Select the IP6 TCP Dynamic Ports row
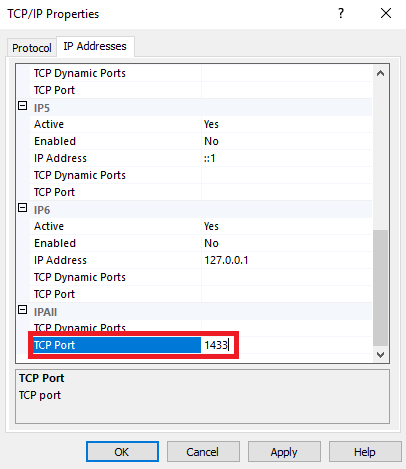The image size is (406, 469). (x=201, y=277)
